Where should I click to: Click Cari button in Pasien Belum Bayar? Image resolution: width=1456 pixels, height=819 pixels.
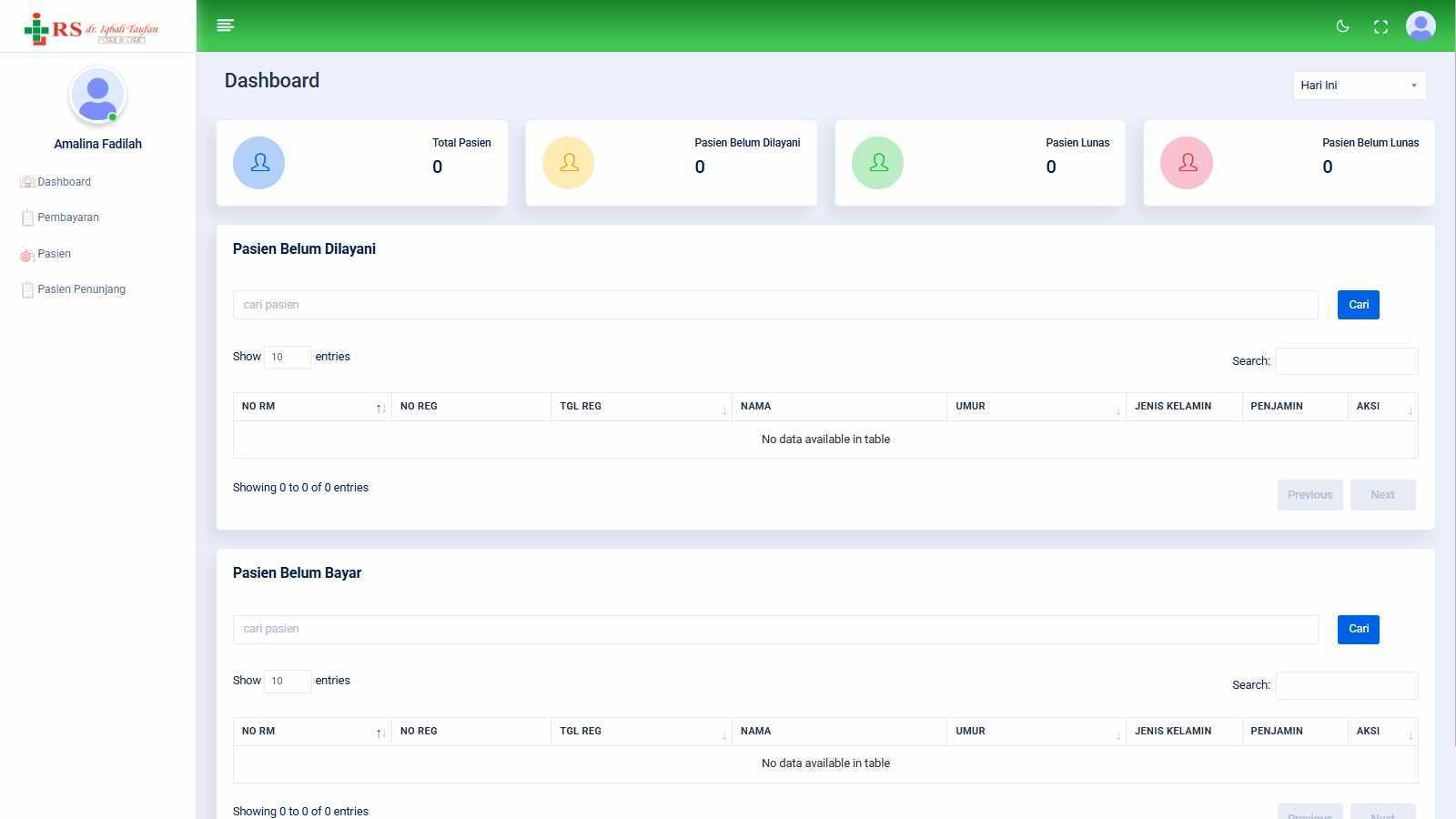pos(1359,630)
